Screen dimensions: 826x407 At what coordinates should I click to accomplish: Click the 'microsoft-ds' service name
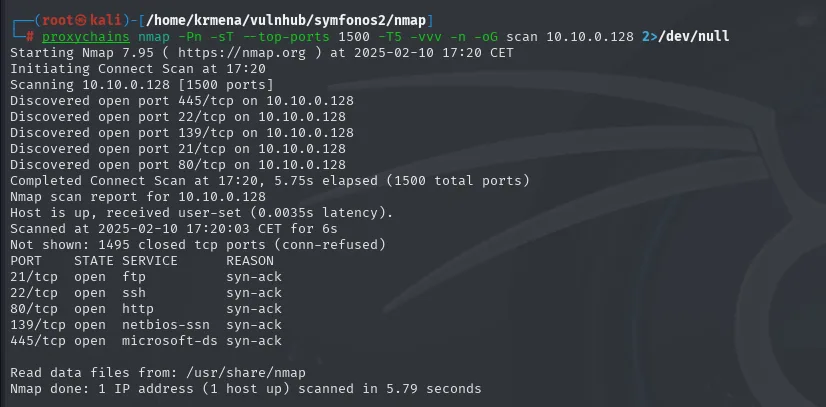click(x=170, y=341)
